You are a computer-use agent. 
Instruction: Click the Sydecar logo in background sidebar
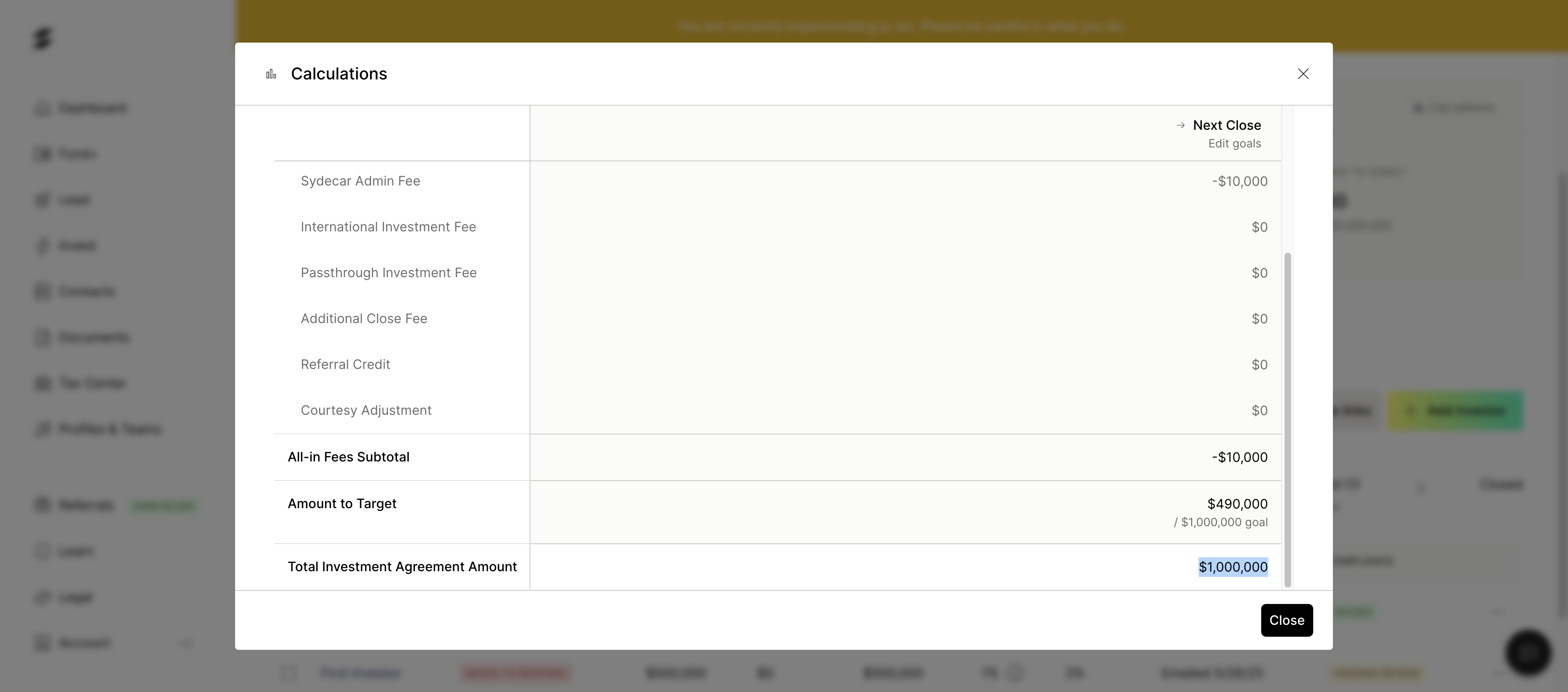tap(43, 39)
